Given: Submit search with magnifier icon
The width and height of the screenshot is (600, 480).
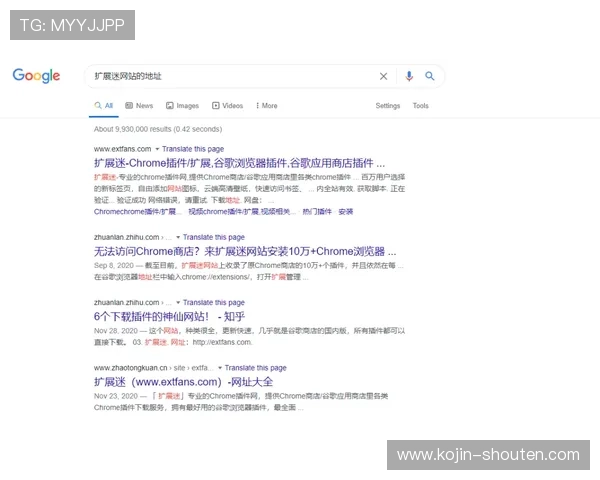Looking at the screenshot, I should 430,76.
